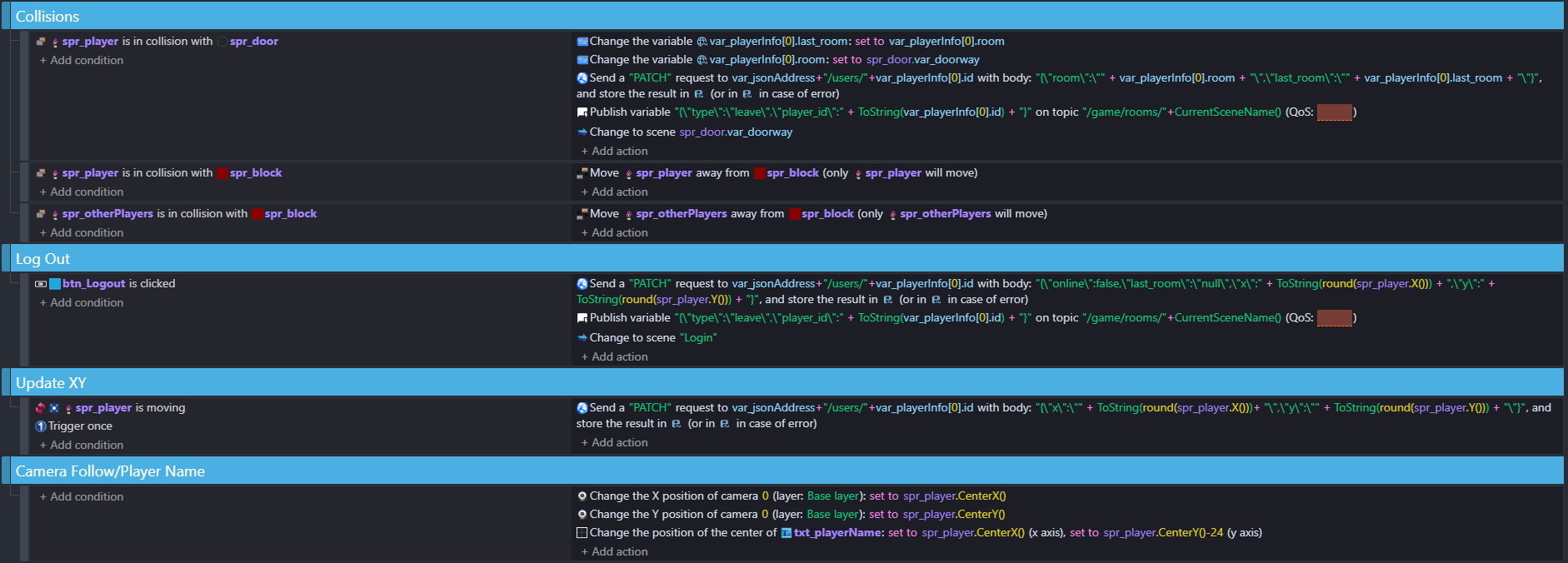This screenshot has width=1568, height=563.
Task: Add condition under spr_door collision
Action: (x=82, y=61)
